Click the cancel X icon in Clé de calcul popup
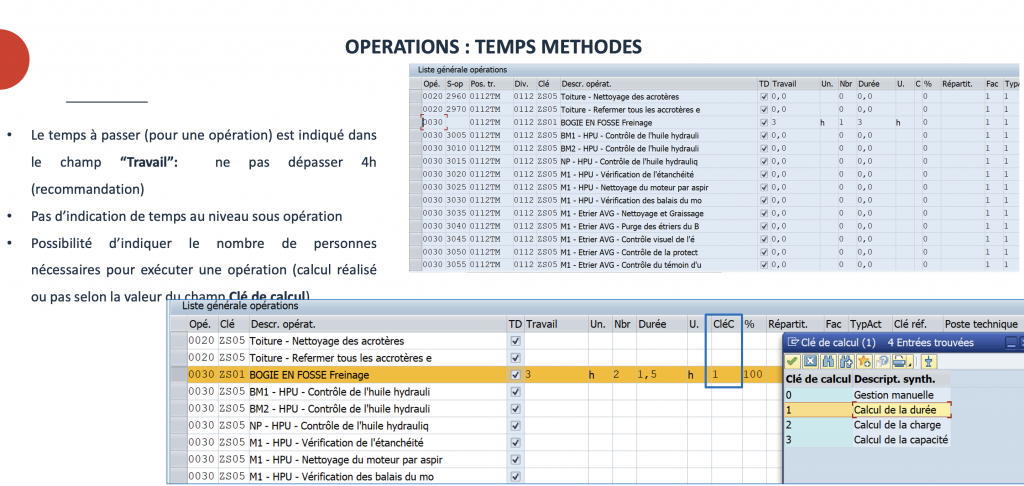This screenshot has height=486, width=1024. (808, 360)
